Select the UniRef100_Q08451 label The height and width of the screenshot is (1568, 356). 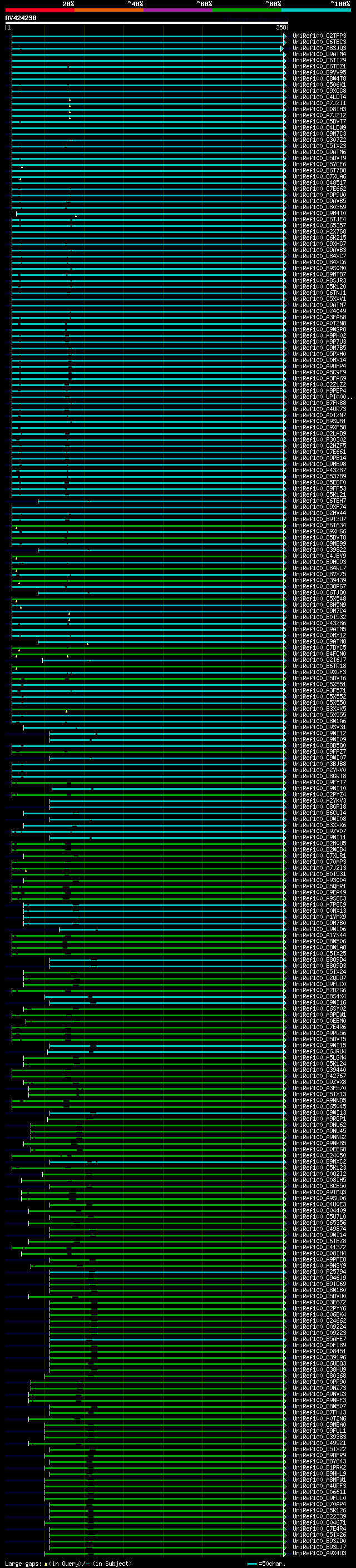coord(319,1351)
